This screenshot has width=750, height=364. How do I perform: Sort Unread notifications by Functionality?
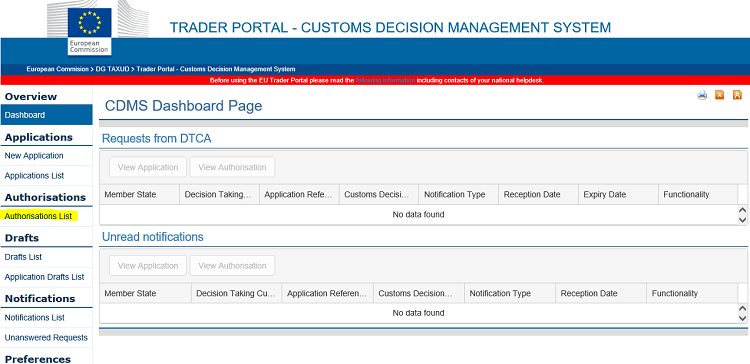pyautogui.click(x=692, y=293)
